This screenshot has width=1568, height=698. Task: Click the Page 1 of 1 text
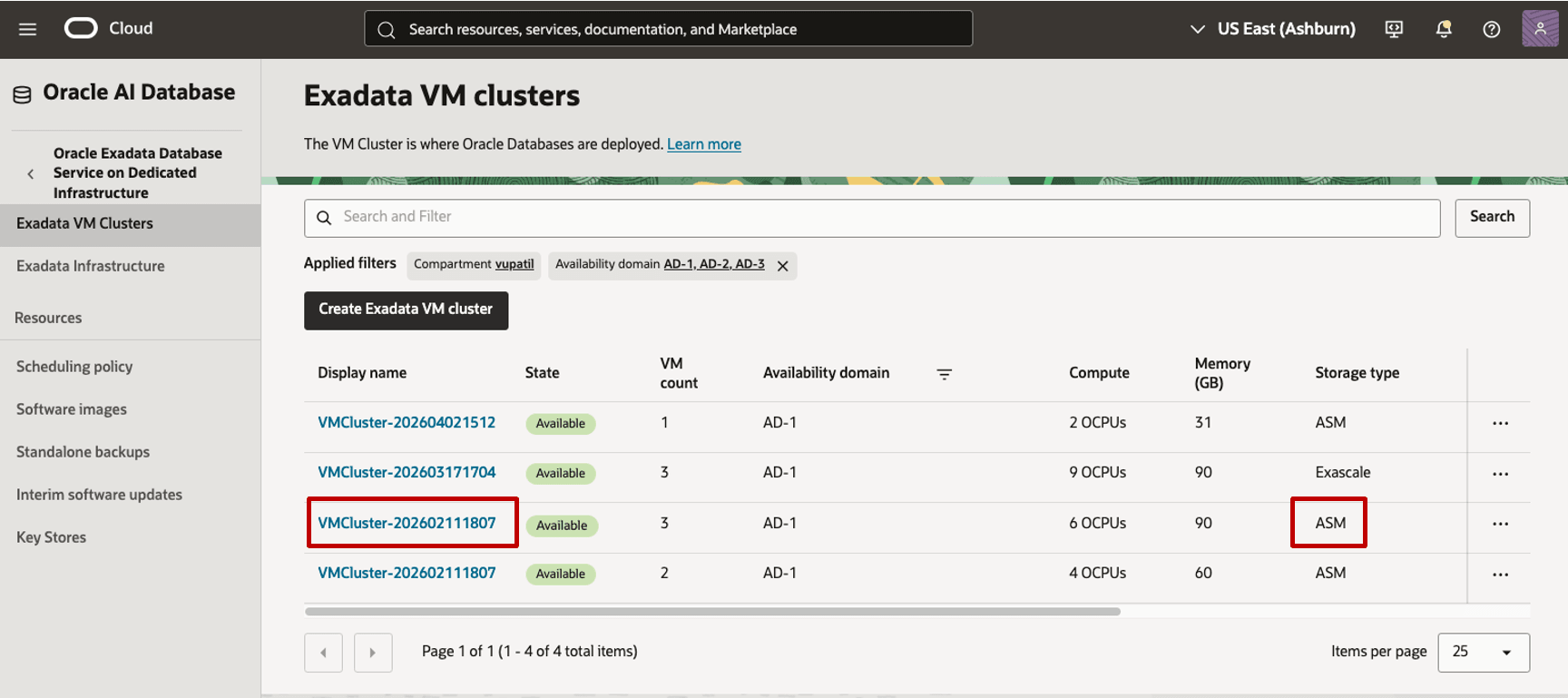click(530, 652)
